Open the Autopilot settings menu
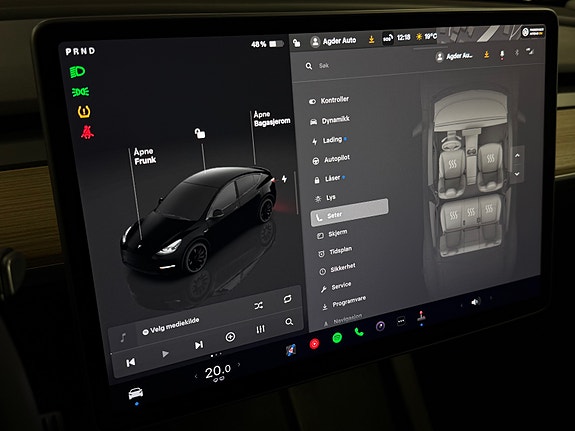This screenshot has height=431, width=575. click(331, 160)
